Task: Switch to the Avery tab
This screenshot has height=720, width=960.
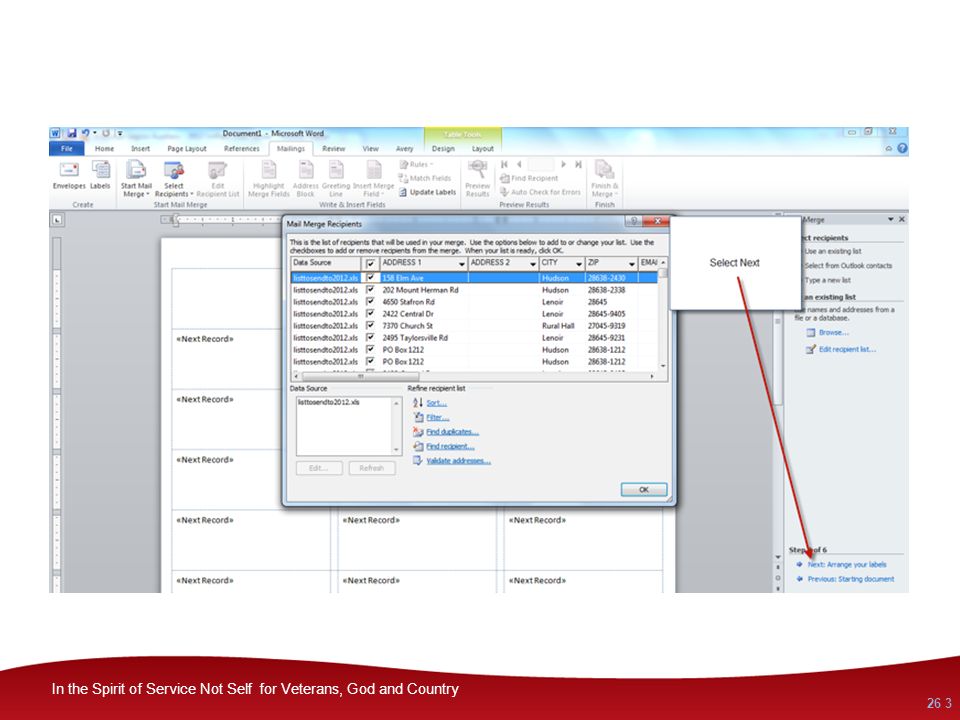Action: point(404,149)
